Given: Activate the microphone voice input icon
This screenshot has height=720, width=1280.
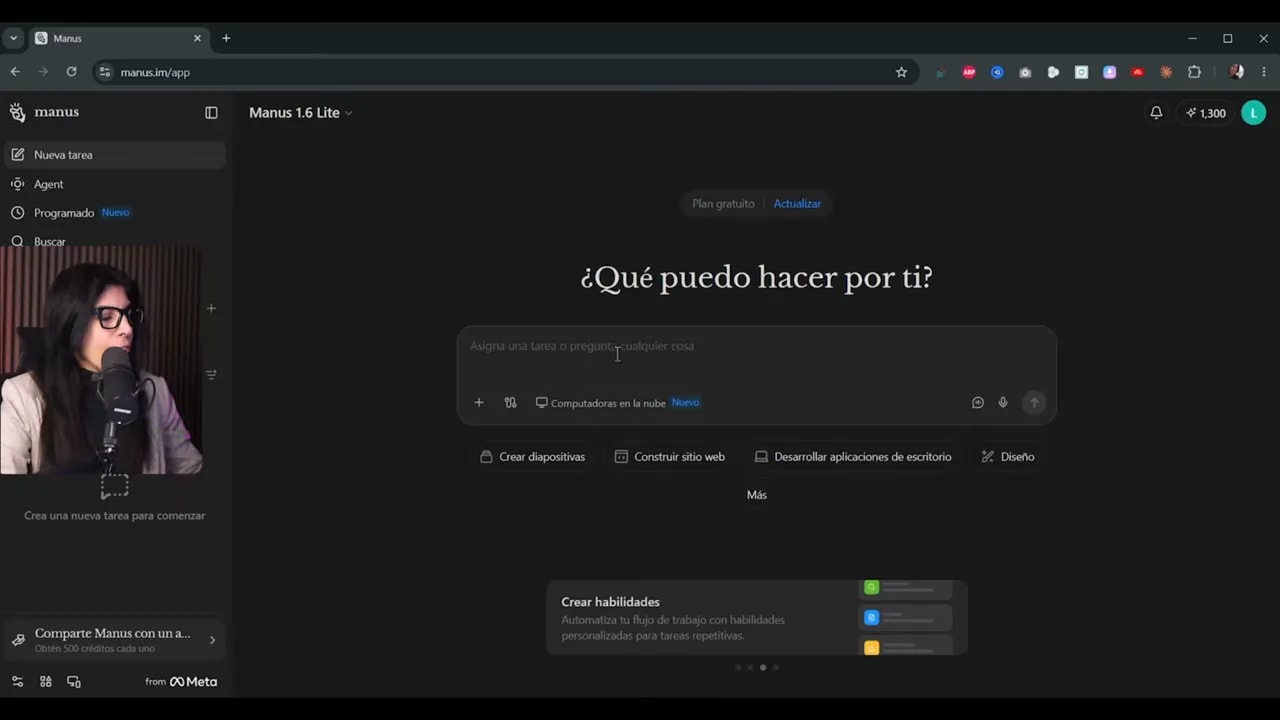Looking at the screenshot, I should click(1003, 403).
